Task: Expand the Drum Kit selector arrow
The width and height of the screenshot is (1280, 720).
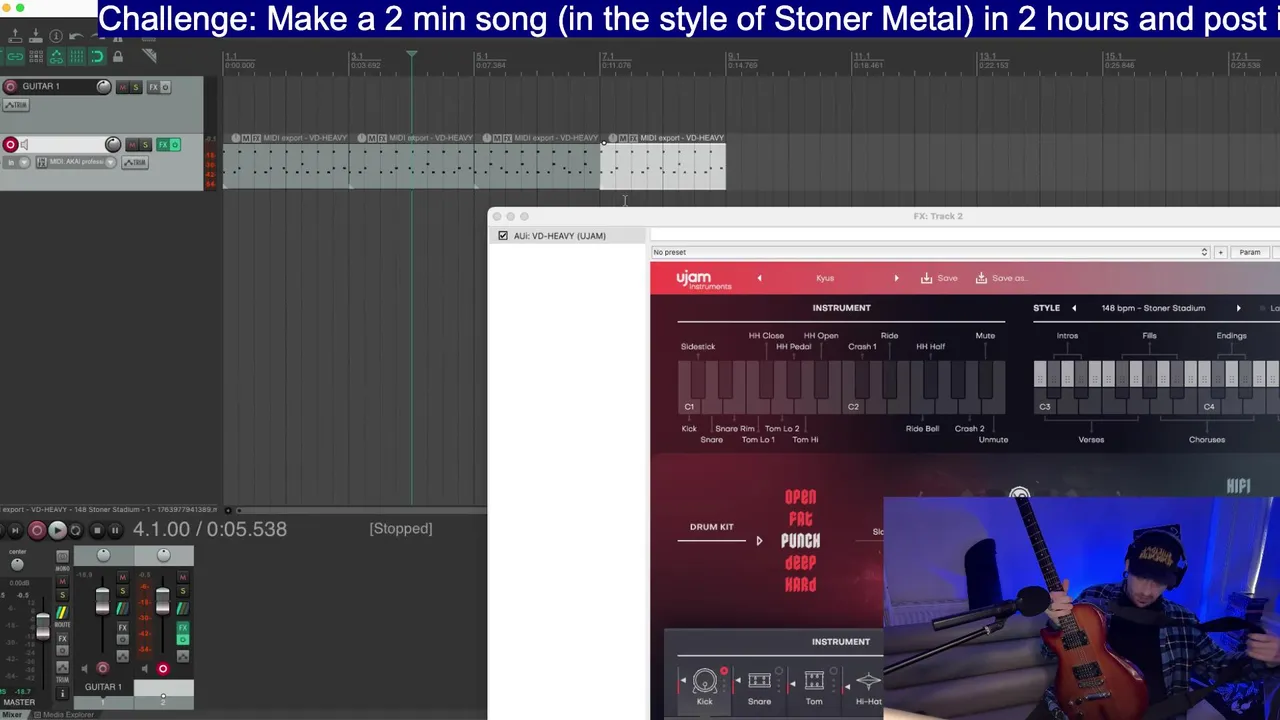Action: [x=759, y=541]
